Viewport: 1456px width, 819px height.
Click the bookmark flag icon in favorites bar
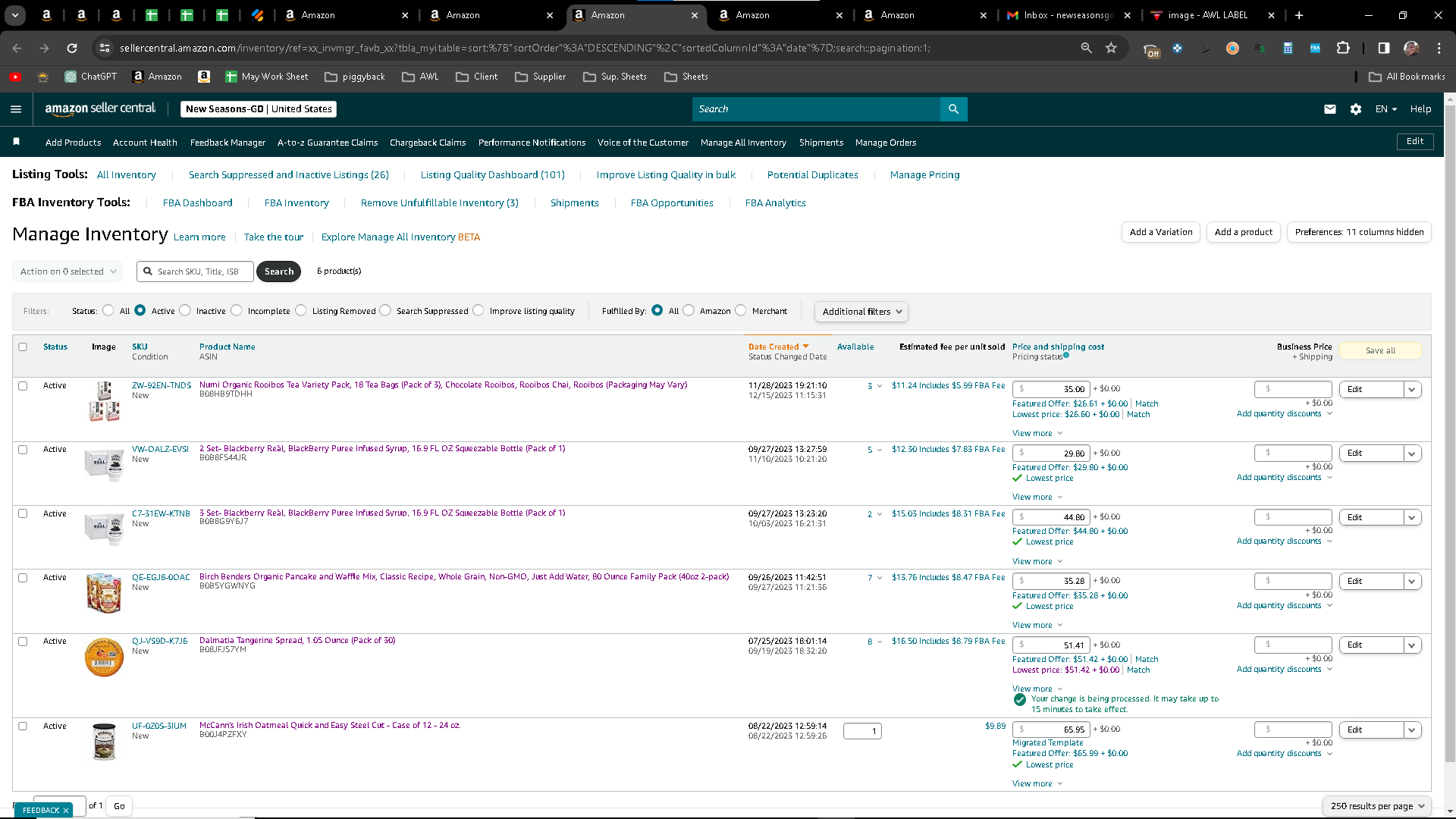(17, 142)
